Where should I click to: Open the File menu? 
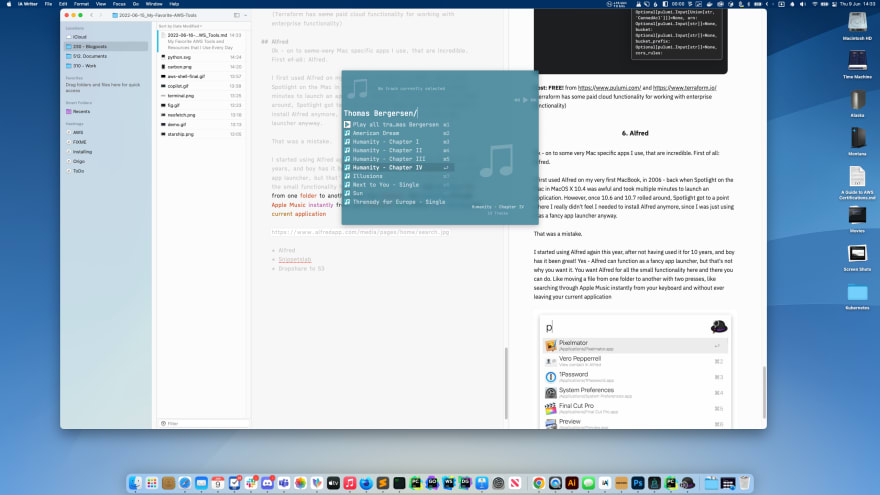click(x=48, y=4)
